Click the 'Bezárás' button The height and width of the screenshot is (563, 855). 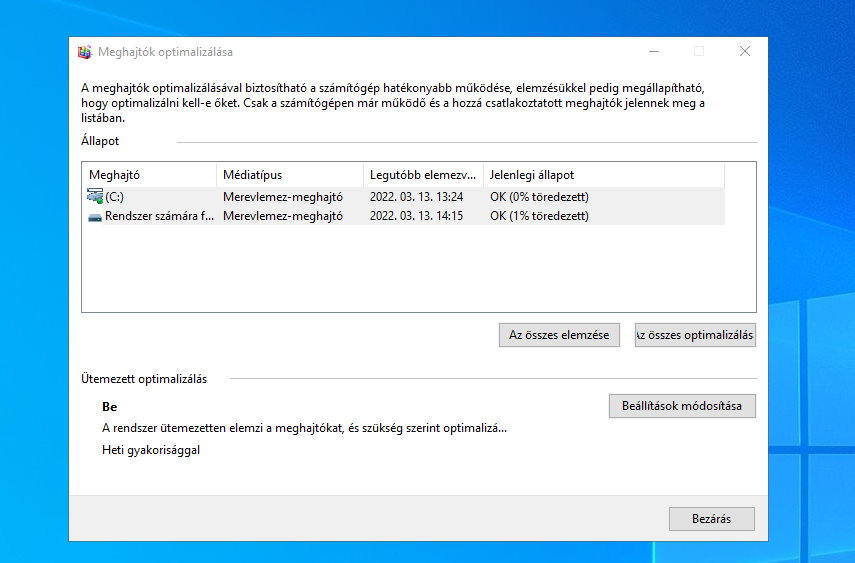[712, 519]
